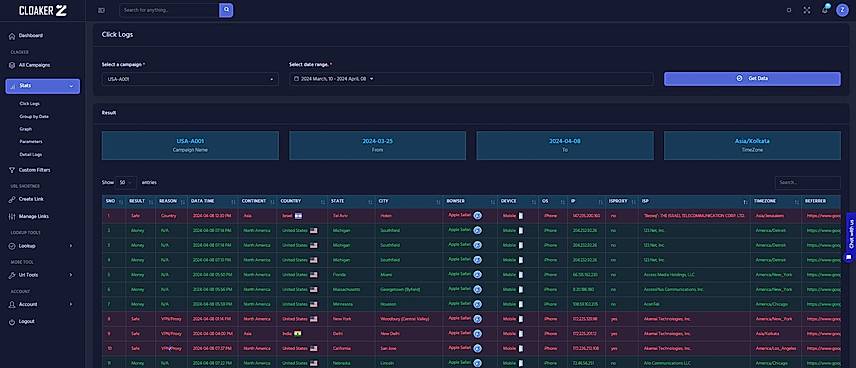Screen dimensions: 856x368
Task: Click the Israel flag in row 1
Action: click(x=299, y=216)
